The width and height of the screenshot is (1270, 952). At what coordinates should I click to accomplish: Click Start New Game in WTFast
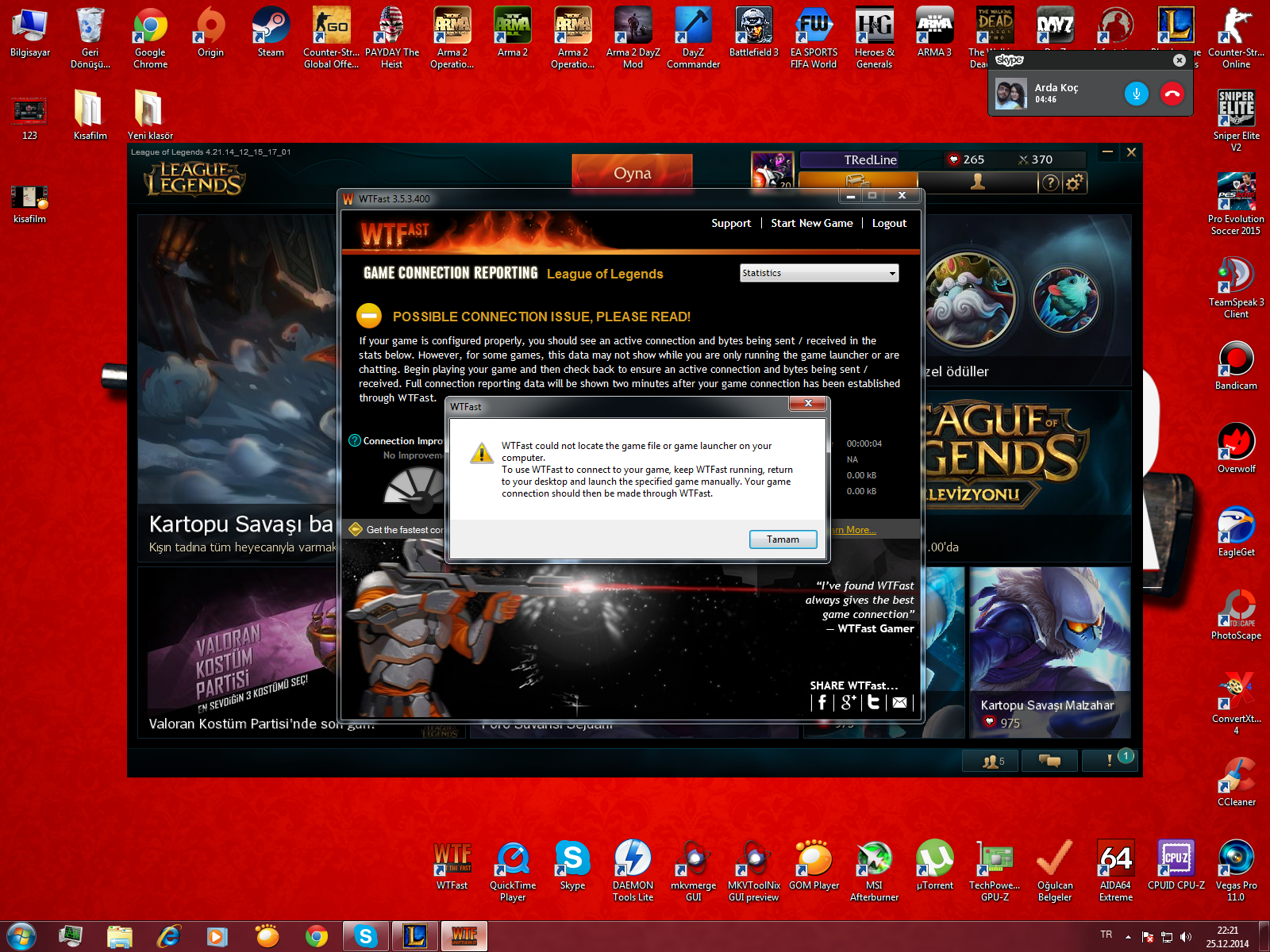point(812,224)
